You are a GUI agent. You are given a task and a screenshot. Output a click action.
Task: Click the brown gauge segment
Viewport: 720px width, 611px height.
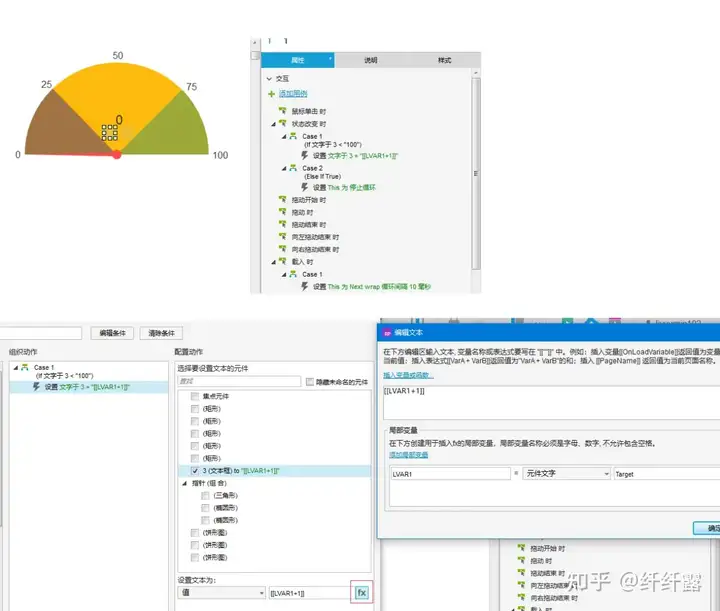62,130
